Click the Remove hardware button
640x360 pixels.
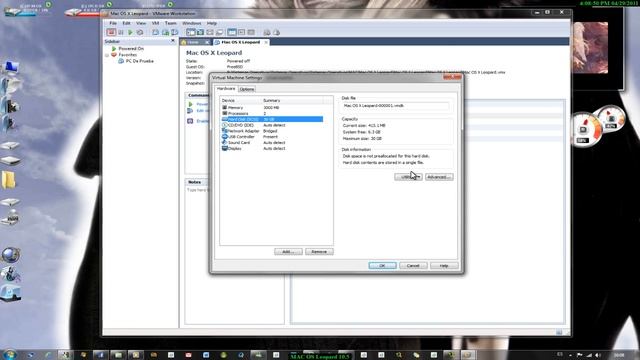point(319,251)
